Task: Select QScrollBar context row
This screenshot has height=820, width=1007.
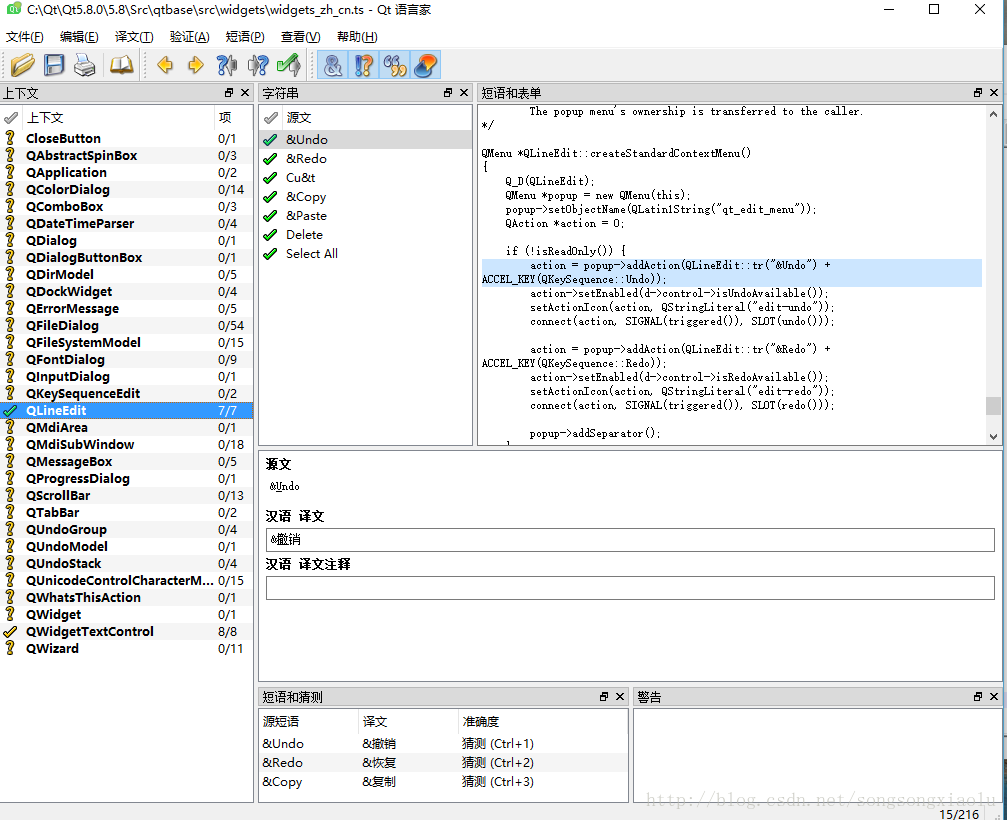Action: [127, 496]
